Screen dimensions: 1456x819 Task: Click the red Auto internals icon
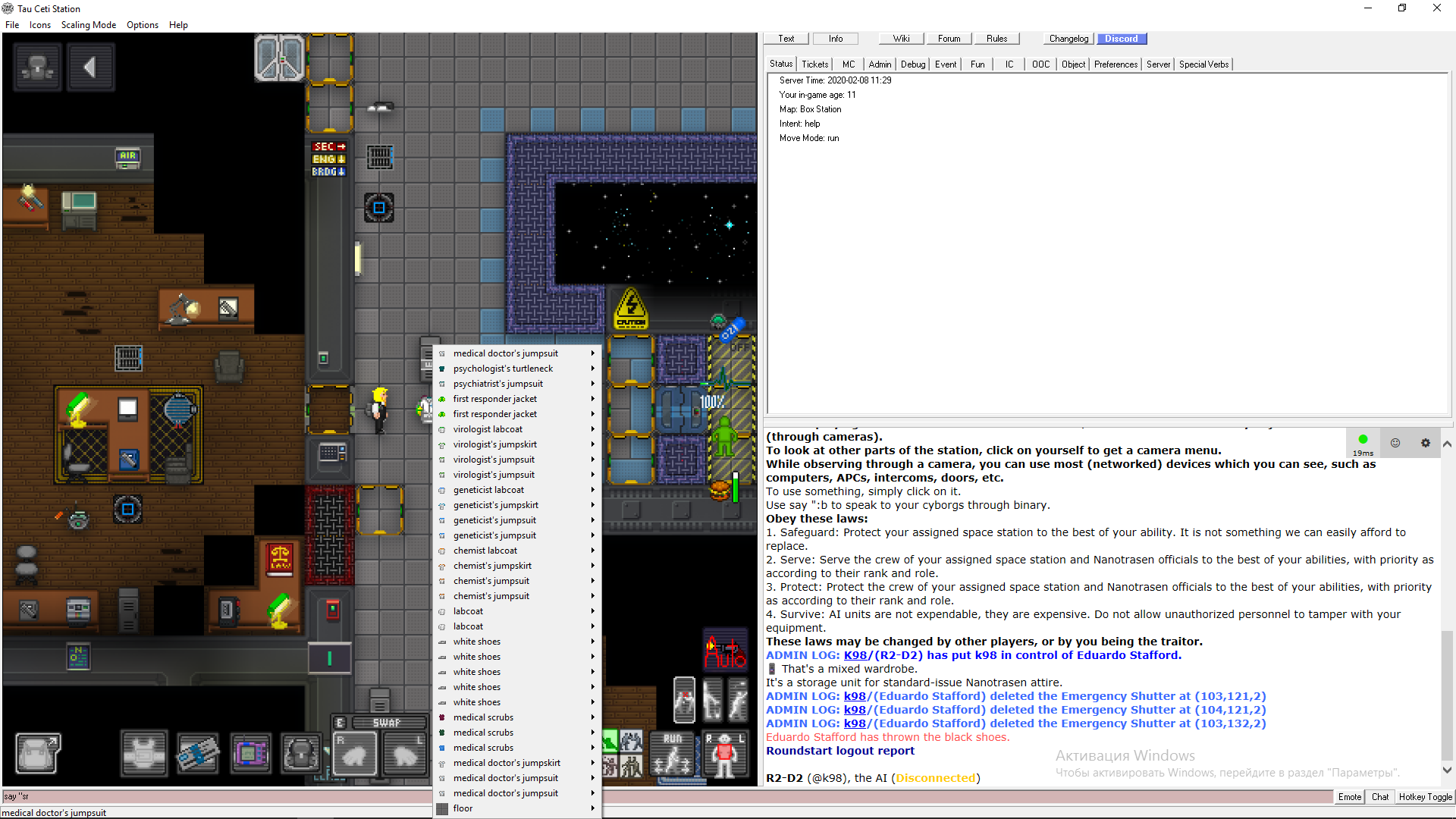point(726,651)
